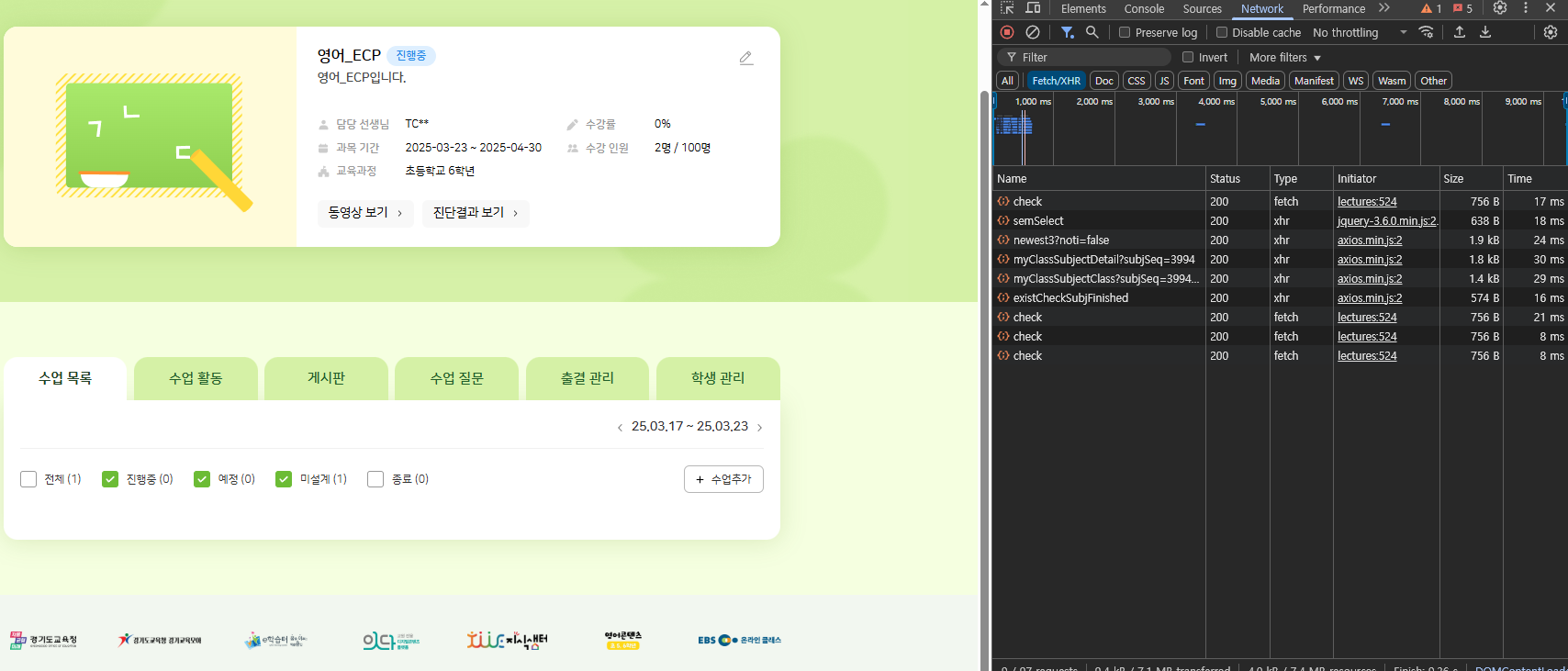Viewport: 1568px width, 671px height.
Task: Open the 진단결과 보기 button
Action: 476,213
